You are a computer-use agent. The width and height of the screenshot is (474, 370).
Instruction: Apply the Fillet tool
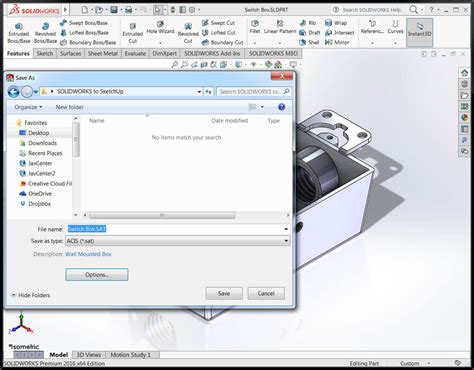(255, 27)
